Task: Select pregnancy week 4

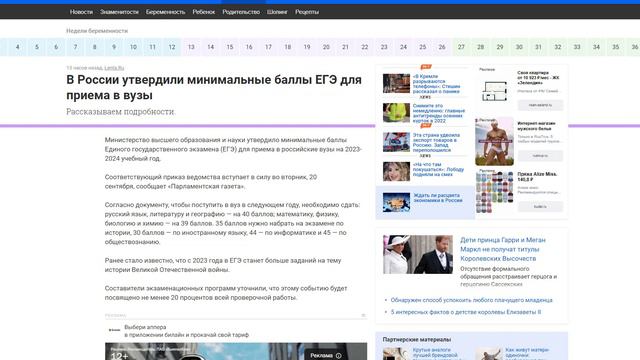Action: click(18, 47)
